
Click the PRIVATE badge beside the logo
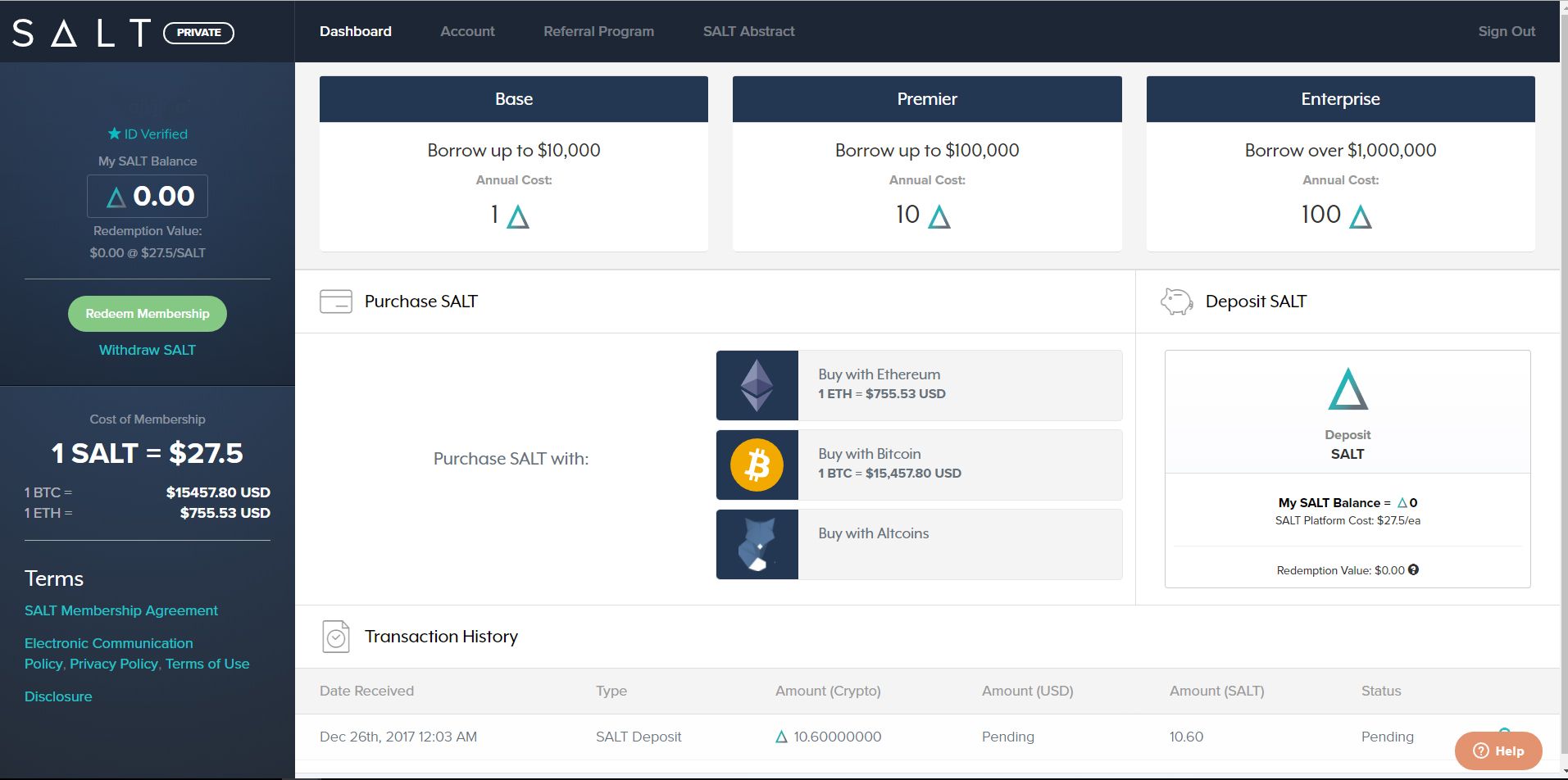[x=198, y=33]
